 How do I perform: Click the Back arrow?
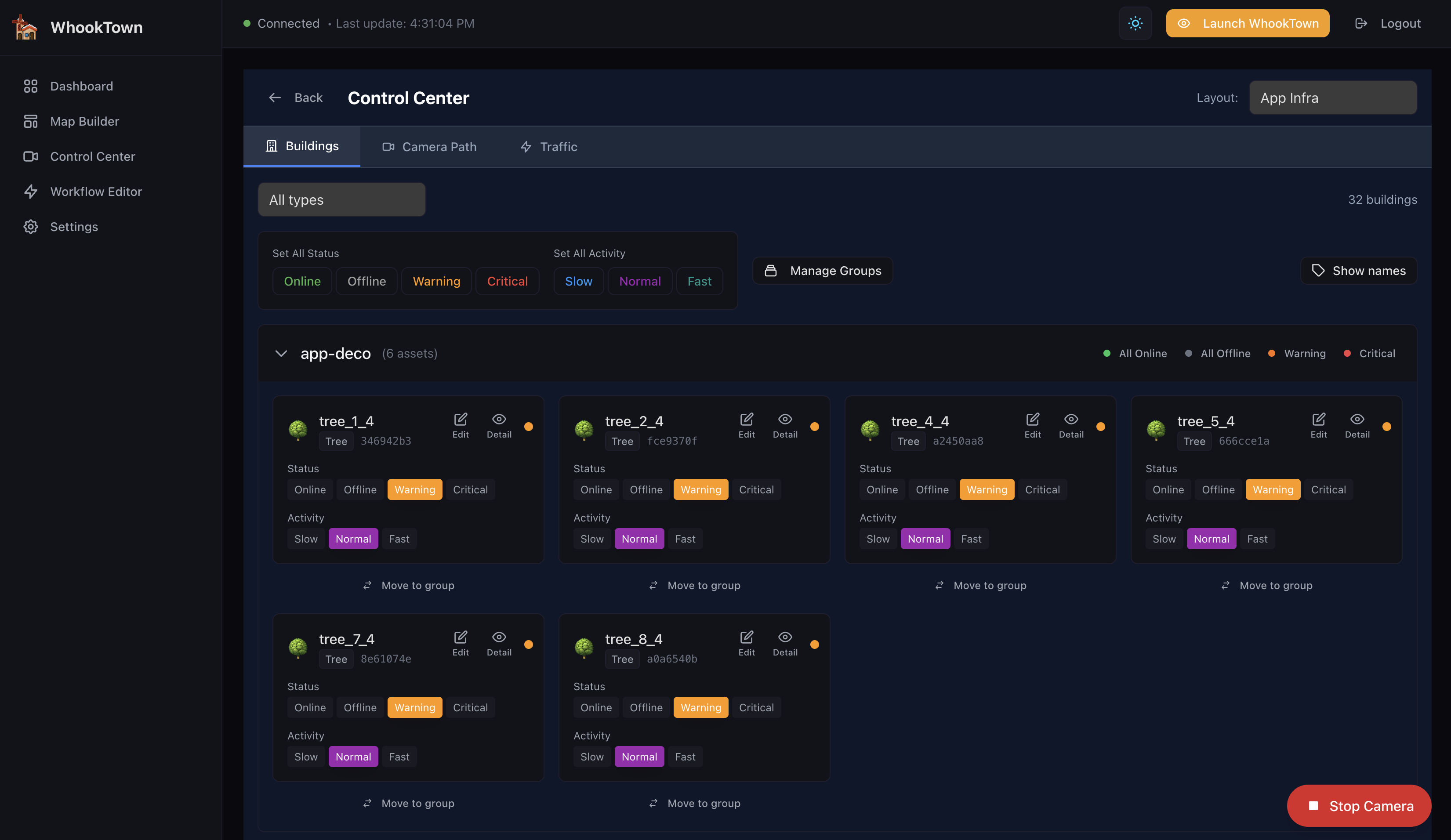(x=275, y=98)
